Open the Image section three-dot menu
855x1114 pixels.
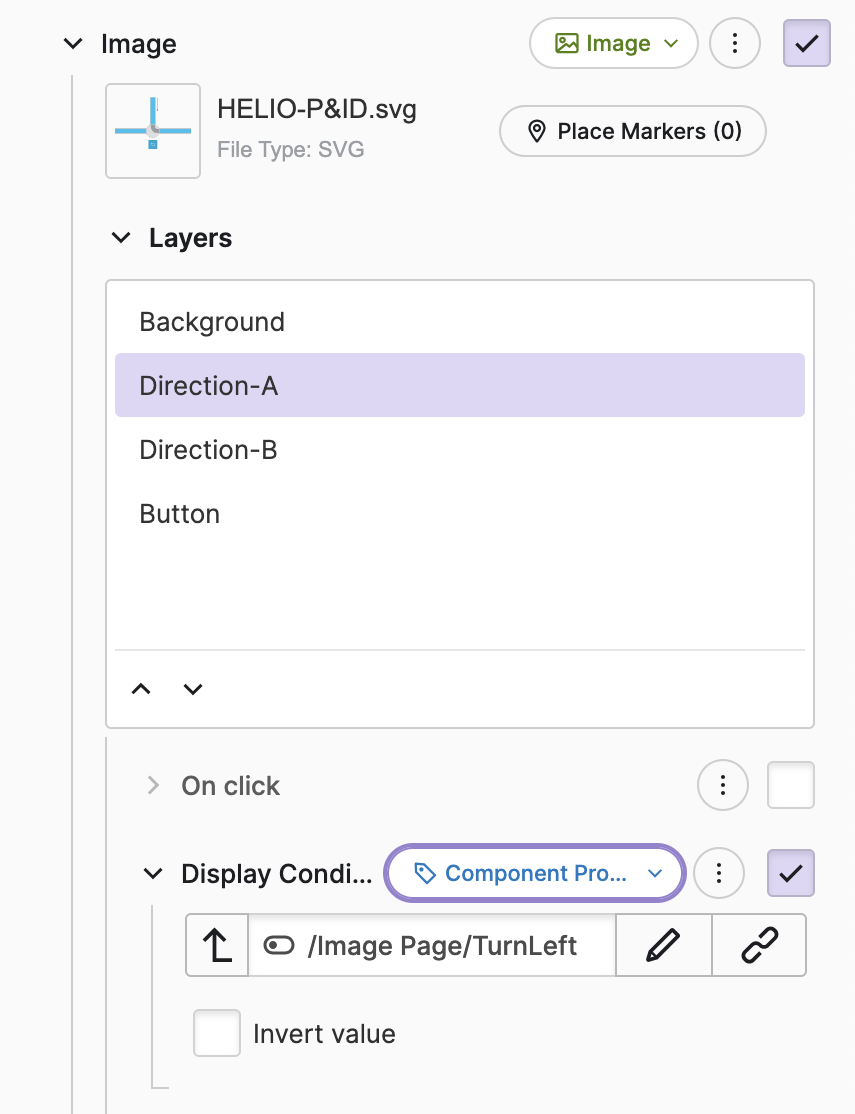click(x=735, y=44)
